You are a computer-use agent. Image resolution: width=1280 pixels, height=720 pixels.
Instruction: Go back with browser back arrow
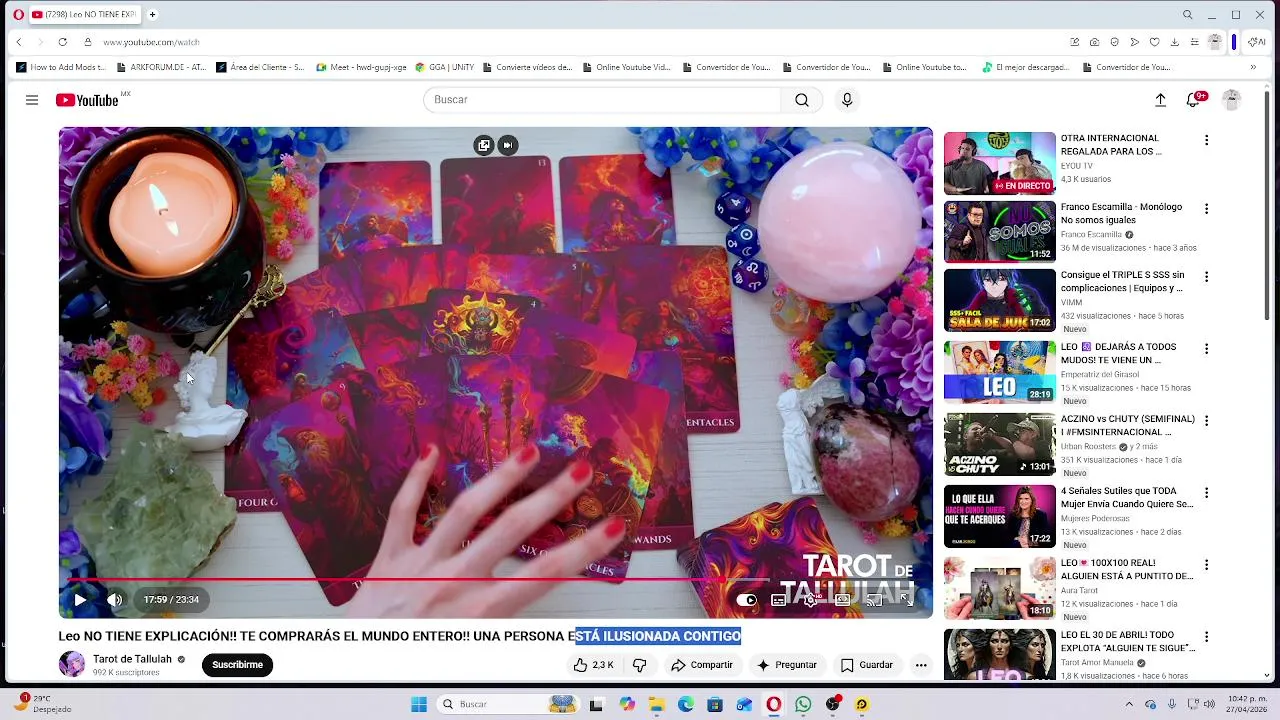(19, 42)
